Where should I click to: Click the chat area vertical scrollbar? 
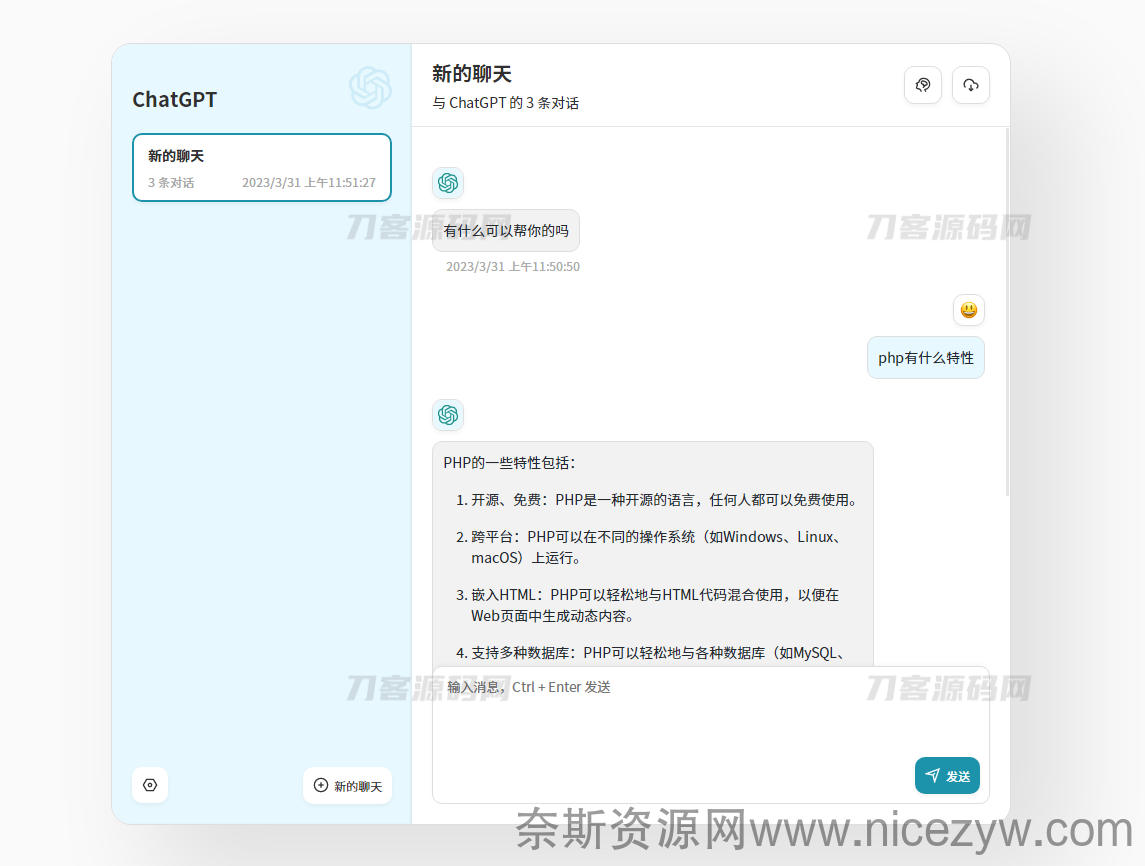pos(1007,313)
